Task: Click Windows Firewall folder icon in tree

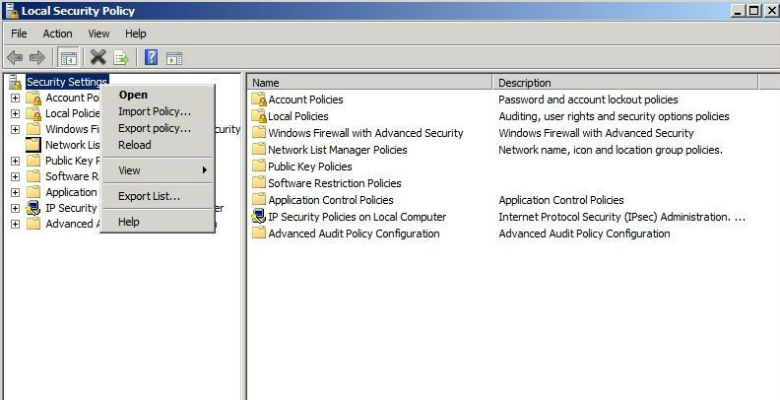Action: (x=33, y=129)
